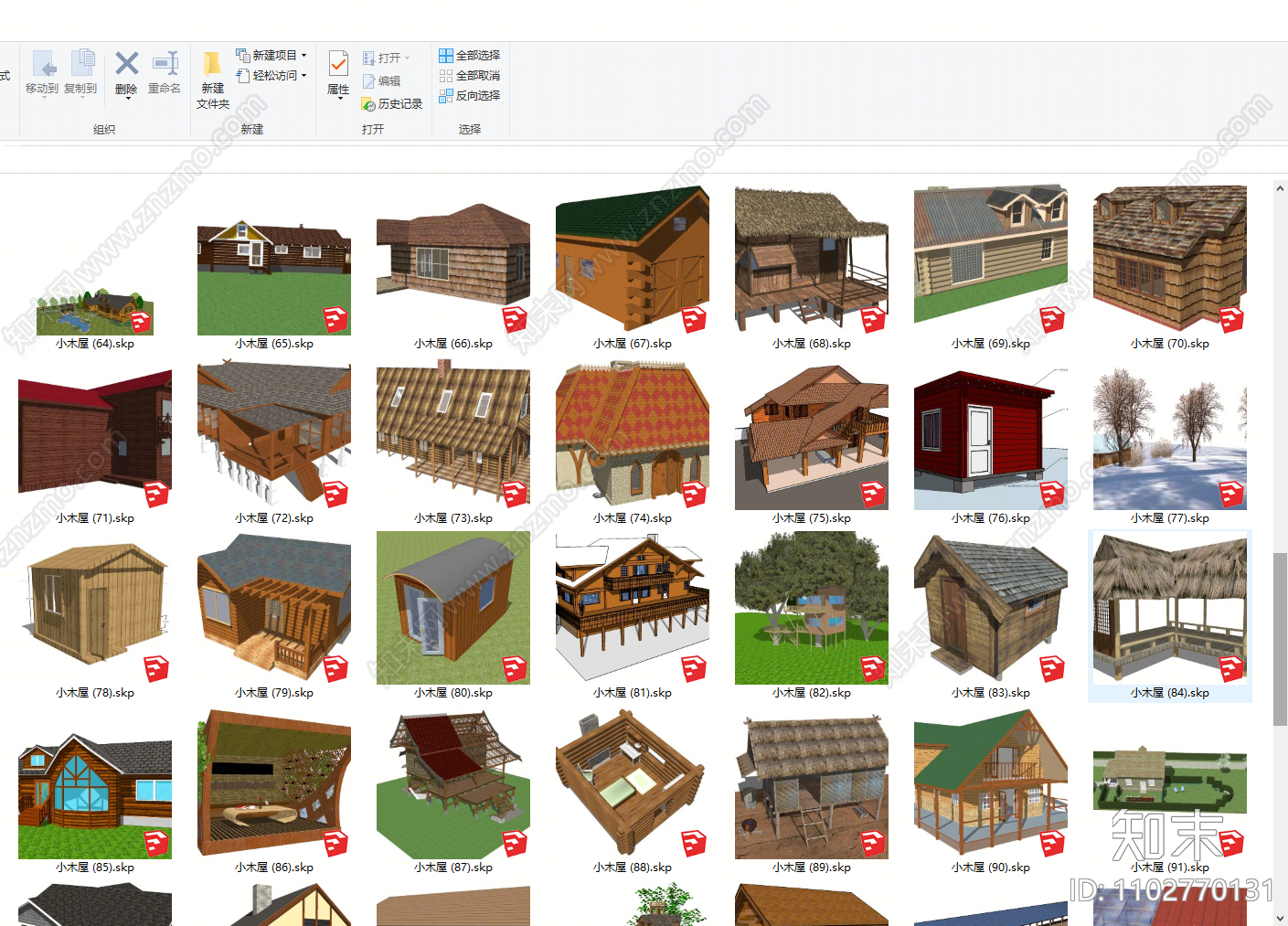1288x926 pixels.
Task: Select thumbnail of 小木屋 (73).skp
Action: [x=453, y=434]
